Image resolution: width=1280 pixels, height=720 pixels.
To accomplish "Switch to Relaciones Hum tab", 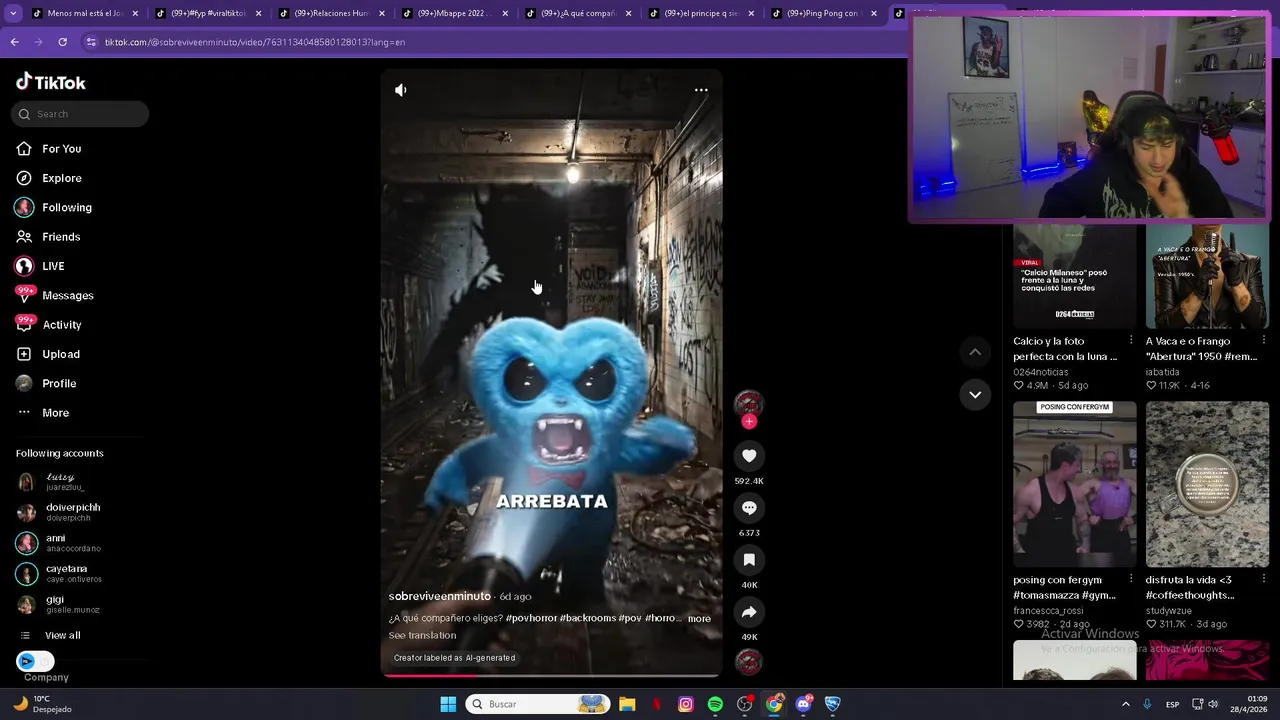I will 331,13.
